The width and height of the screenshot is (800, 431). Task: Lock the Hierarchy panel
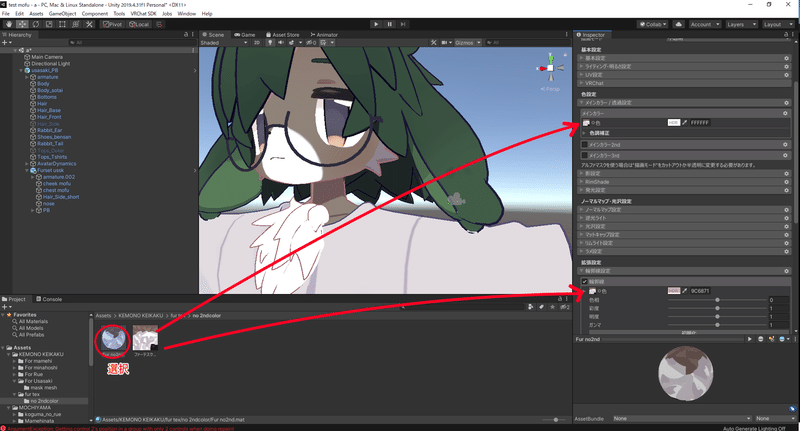click(x=186, y=34)
